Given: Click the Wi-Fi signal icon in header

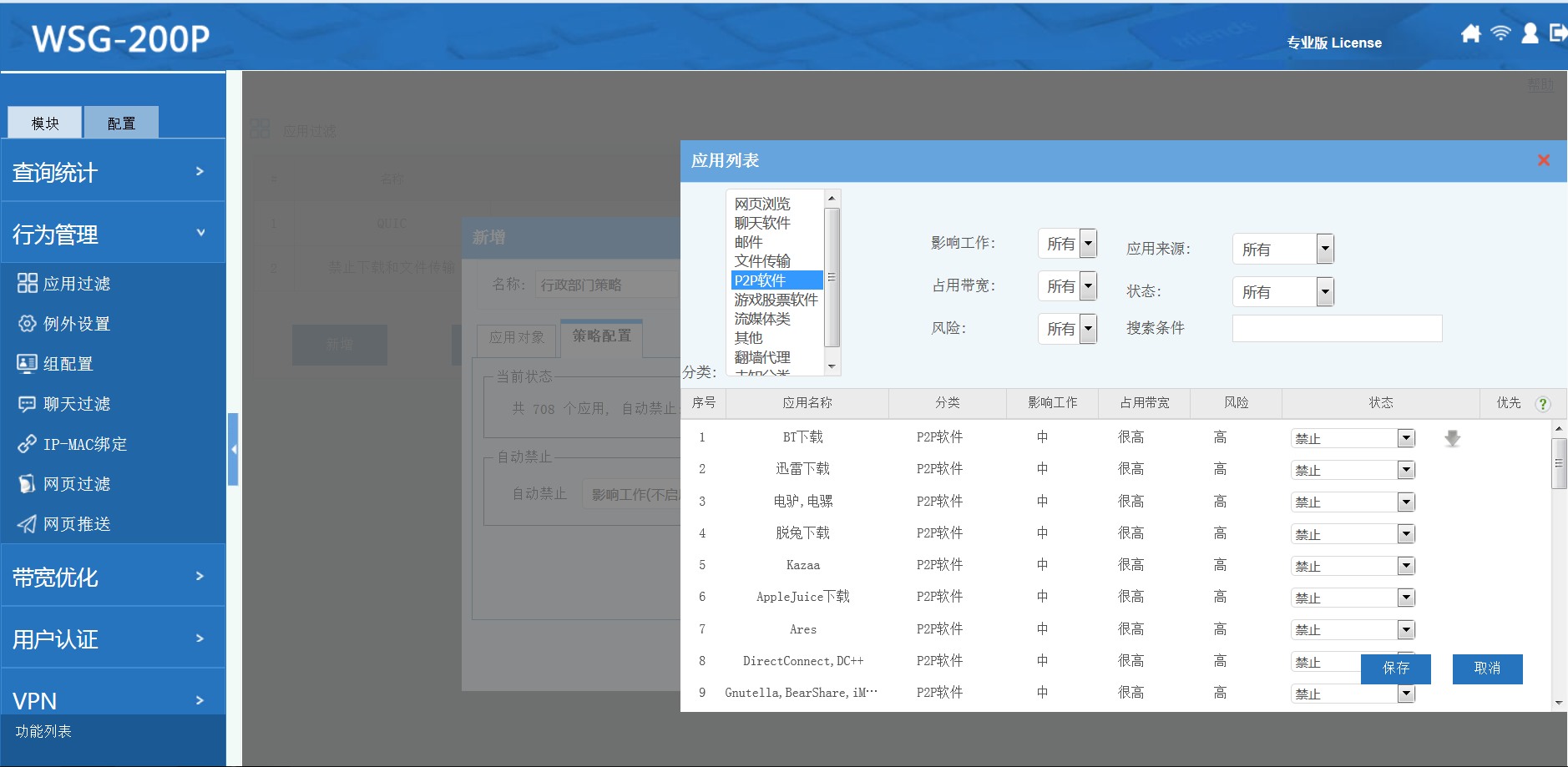Looking at the screenshot, I should (x=1500, y=33).
